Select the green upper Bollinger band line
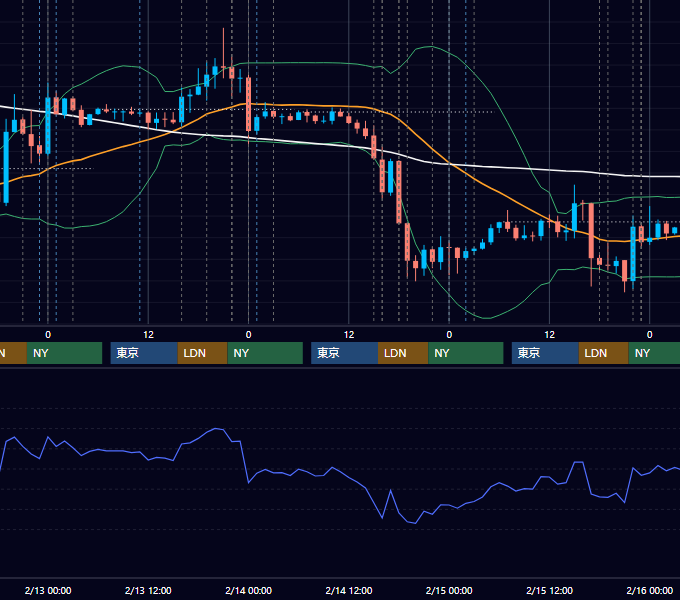Image resolution: width=680 pixels, height=600 pixels. click(x=304, y=63)
